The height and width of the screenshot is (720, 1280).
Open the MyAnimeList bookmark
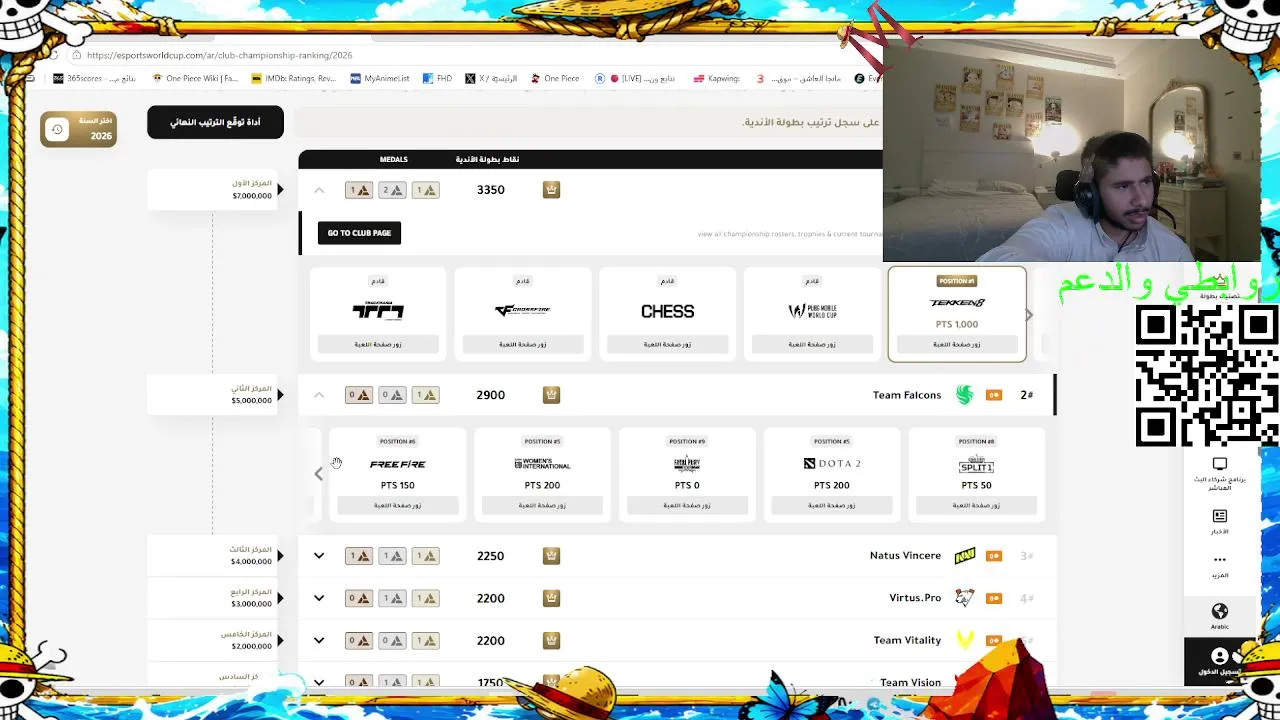click(x=379, y=78)
